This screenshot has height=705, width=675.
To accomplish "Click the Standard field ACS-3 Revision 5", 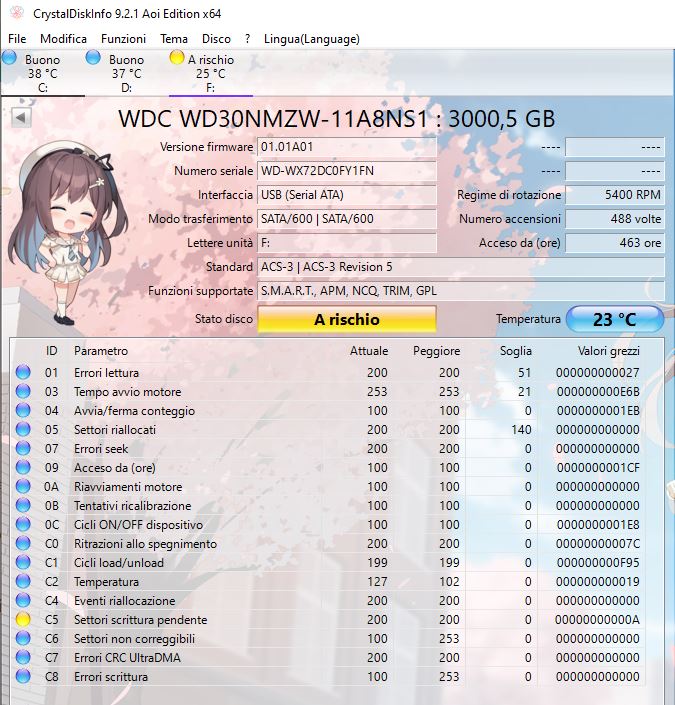I will point(461,267).
